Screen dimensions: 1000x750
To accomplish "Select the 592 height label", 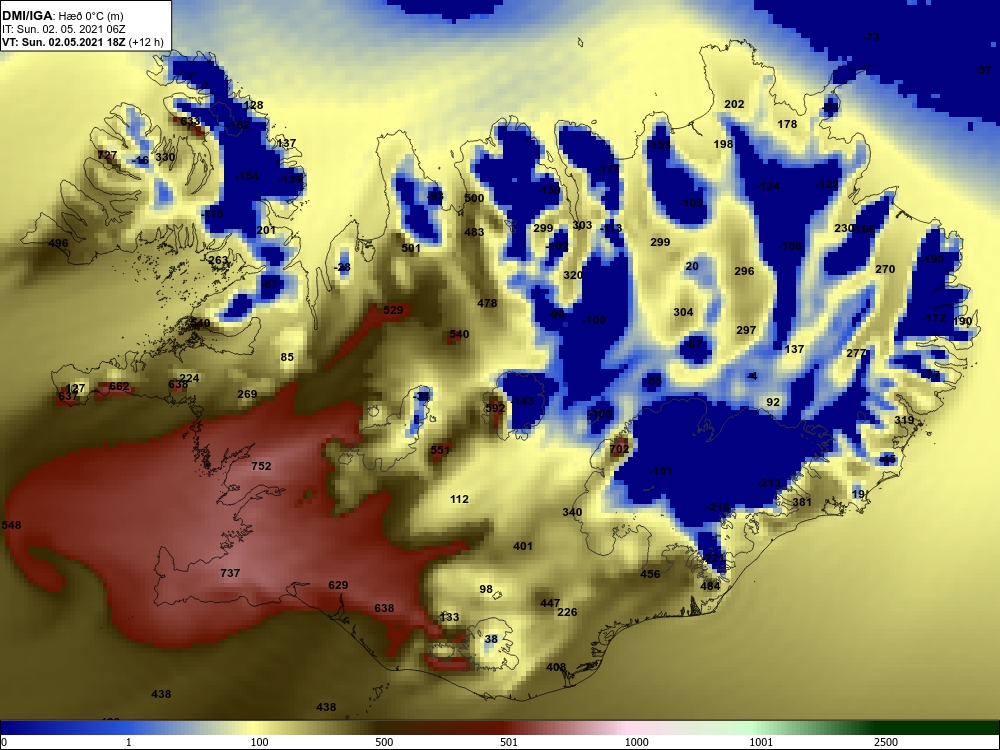I will click(495, 408).
